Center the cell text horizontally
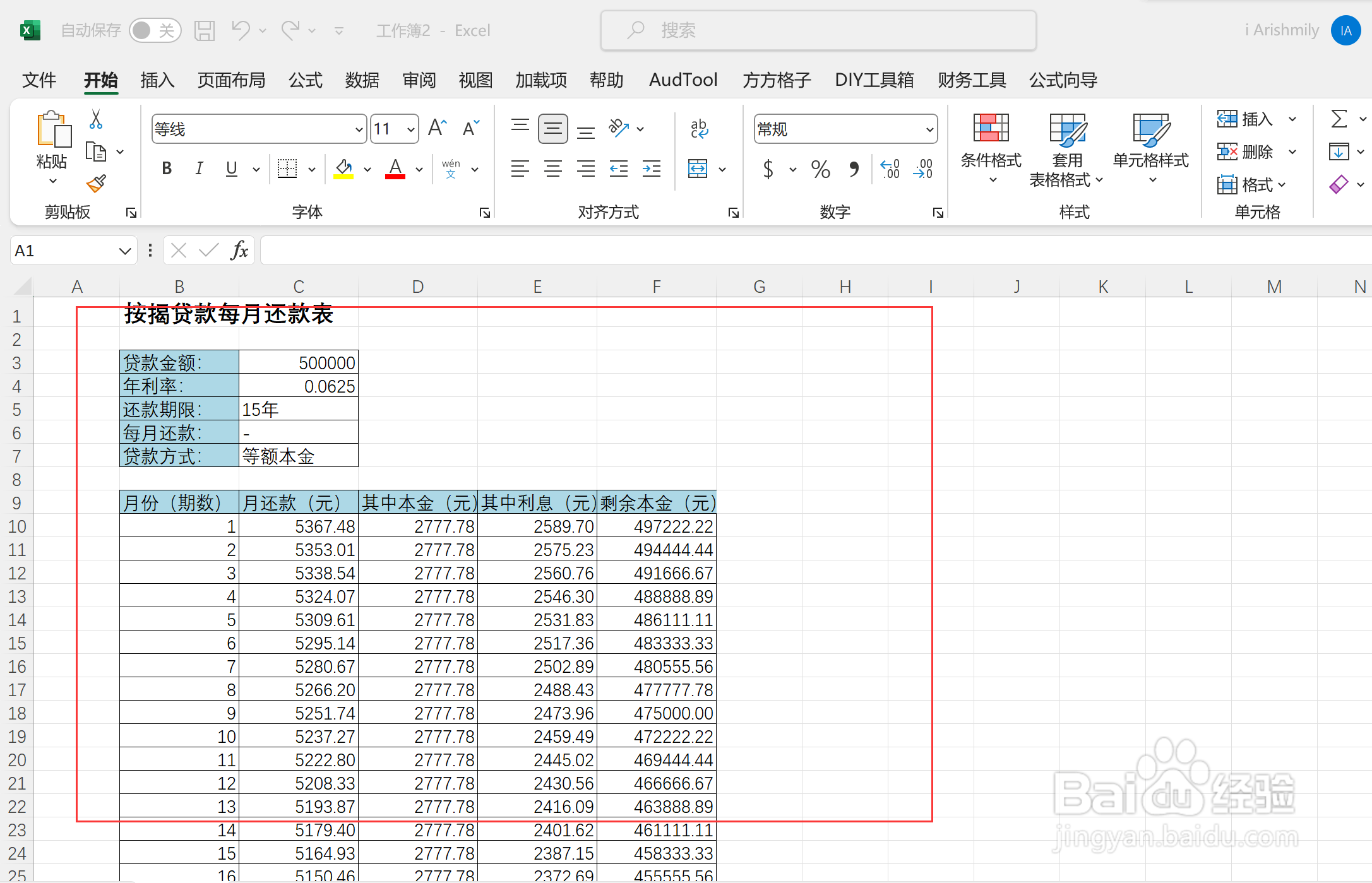 click(553, 169)
